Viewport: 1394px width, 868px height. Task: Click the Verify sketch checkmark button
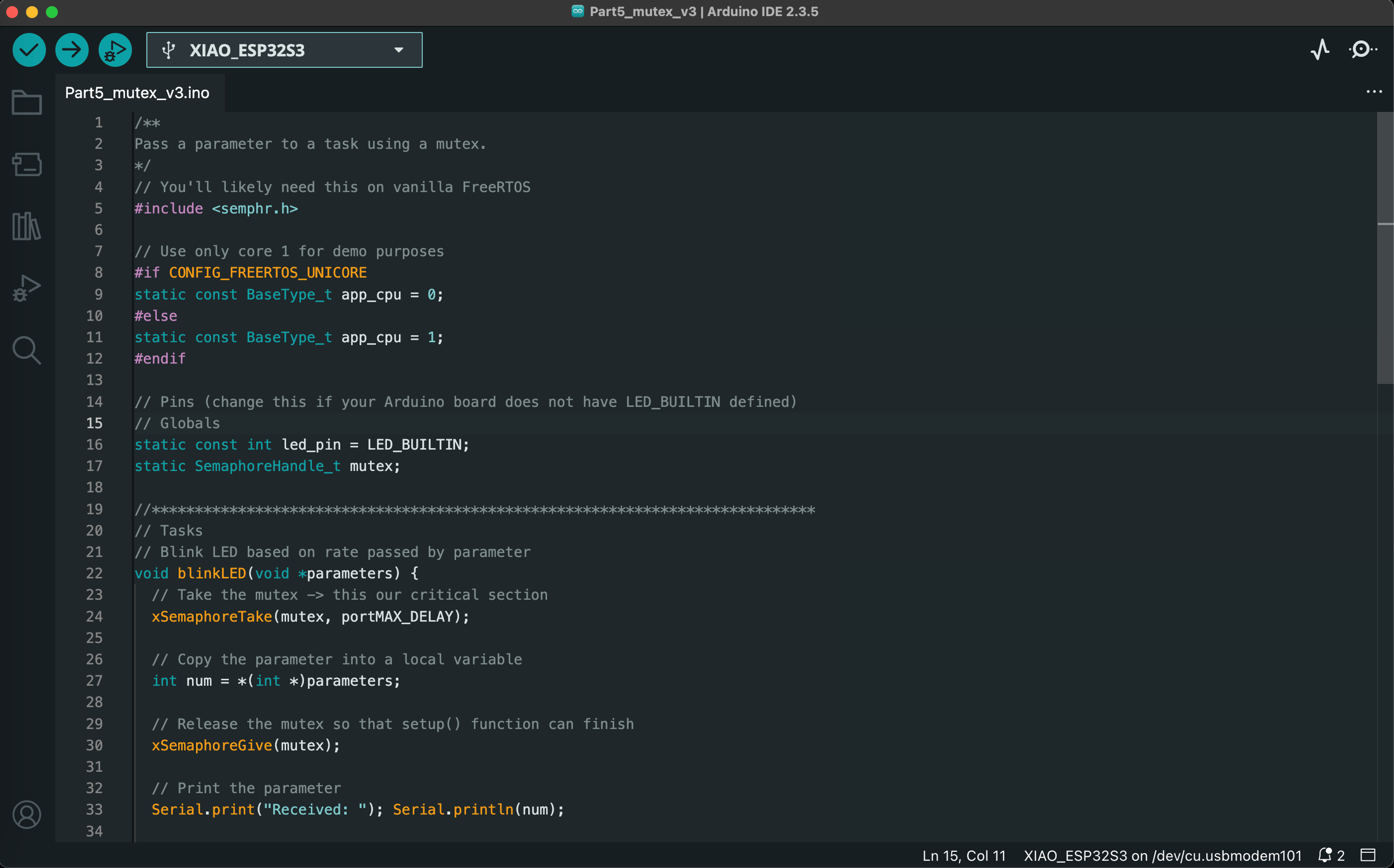click(29, 50)
